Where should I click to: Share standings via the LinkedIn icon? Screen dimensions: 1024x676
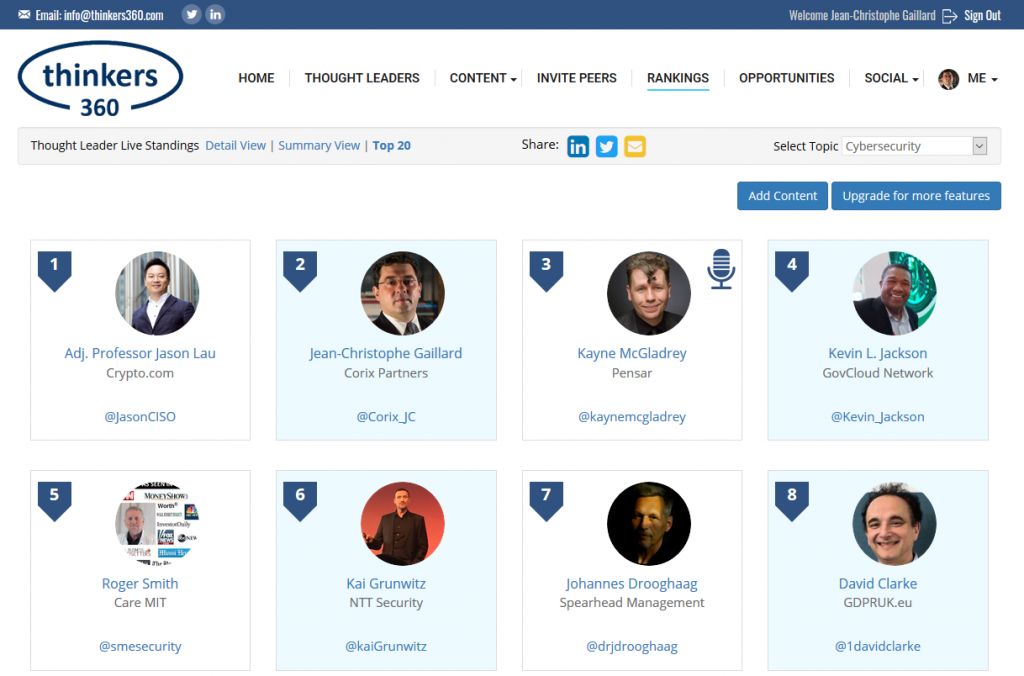point(578,146)
